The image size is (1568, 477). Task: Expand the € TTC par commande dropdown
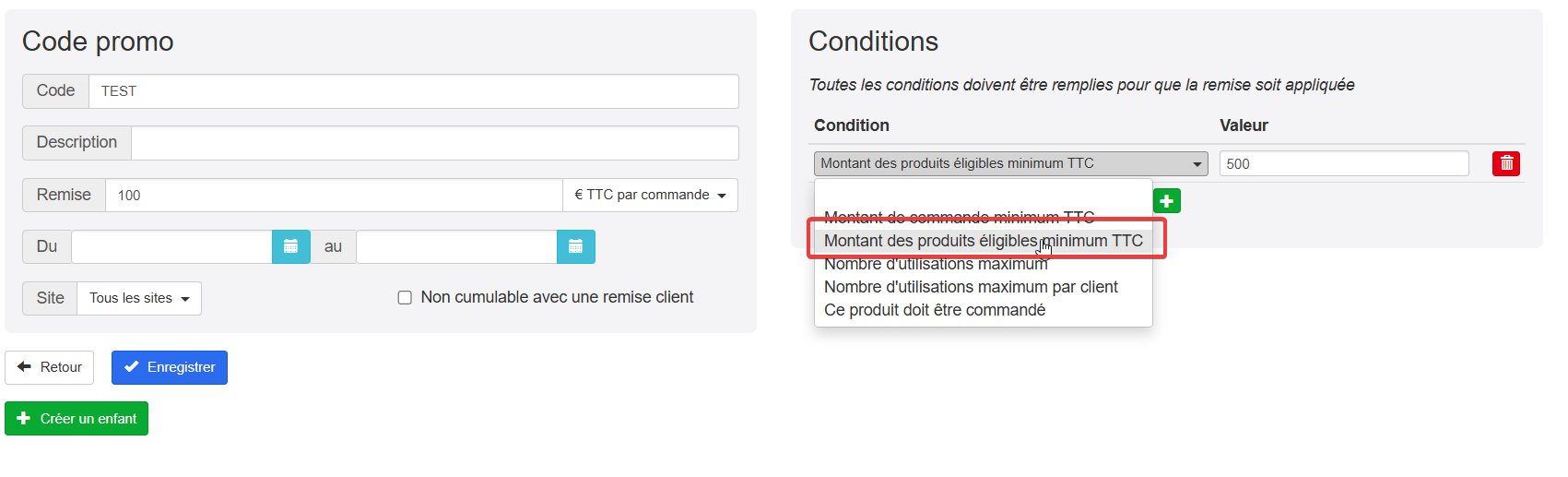pos(650,195)
